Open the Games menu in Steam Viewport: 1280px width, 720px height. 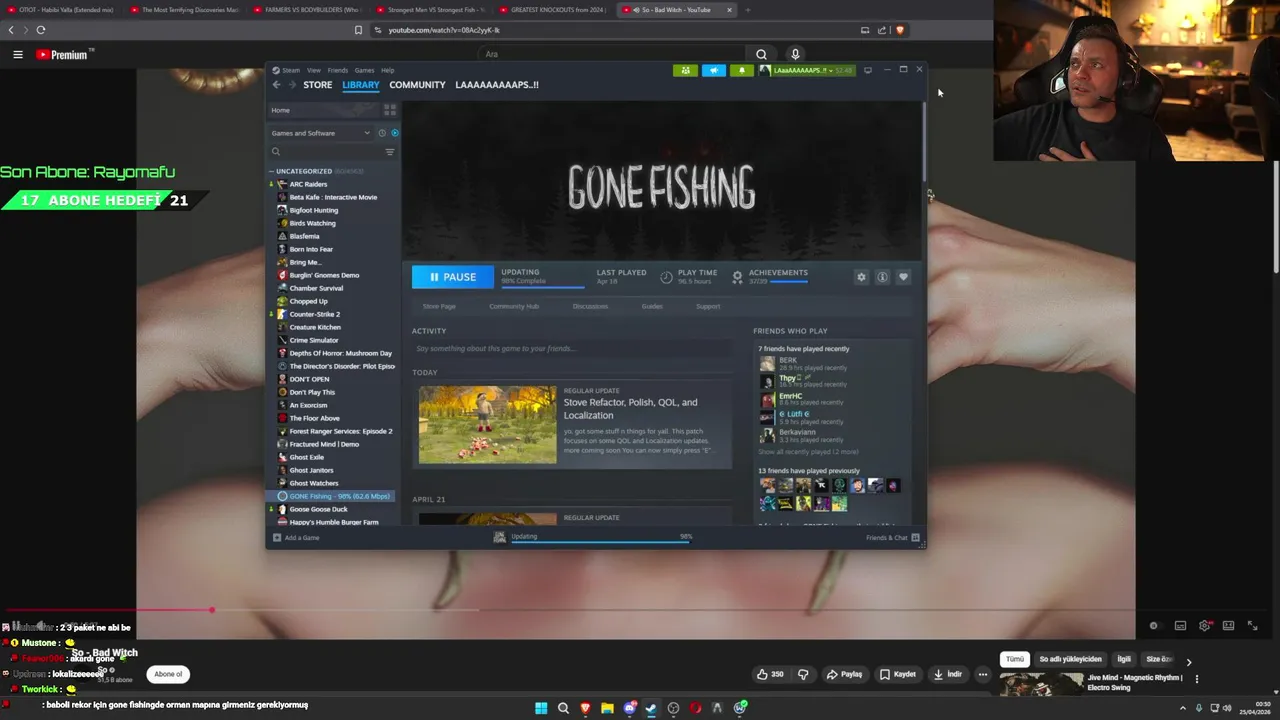[x=364, y=70]
